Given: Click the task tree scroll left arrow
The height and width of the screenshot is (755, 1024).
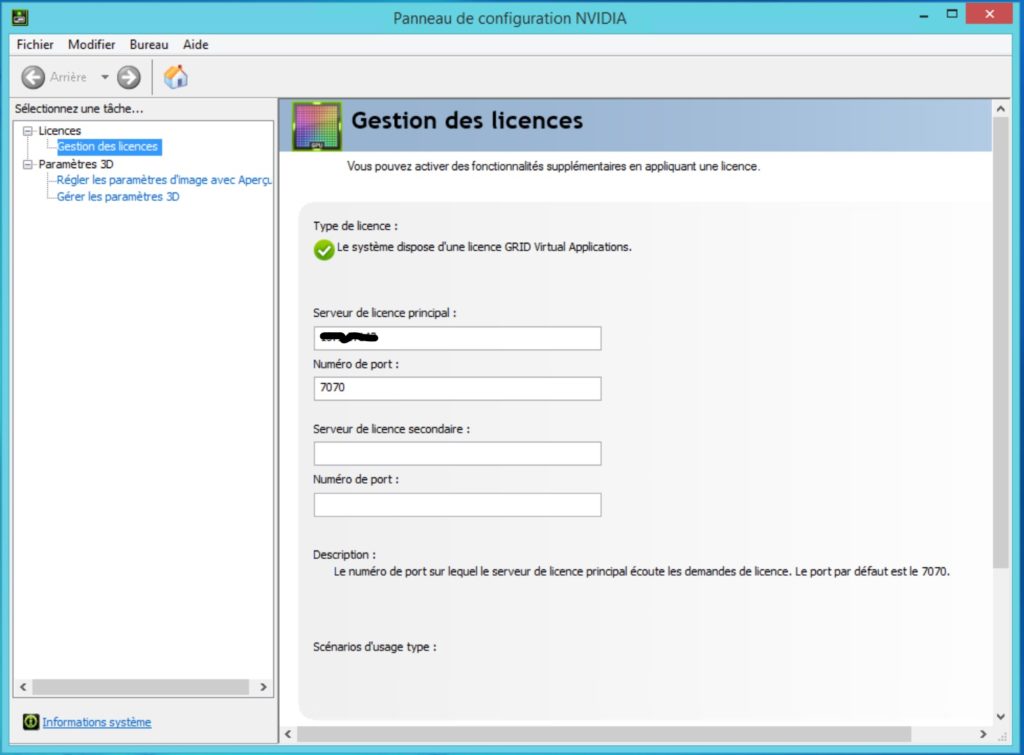Looking at the screenshot, I should 24,687.
